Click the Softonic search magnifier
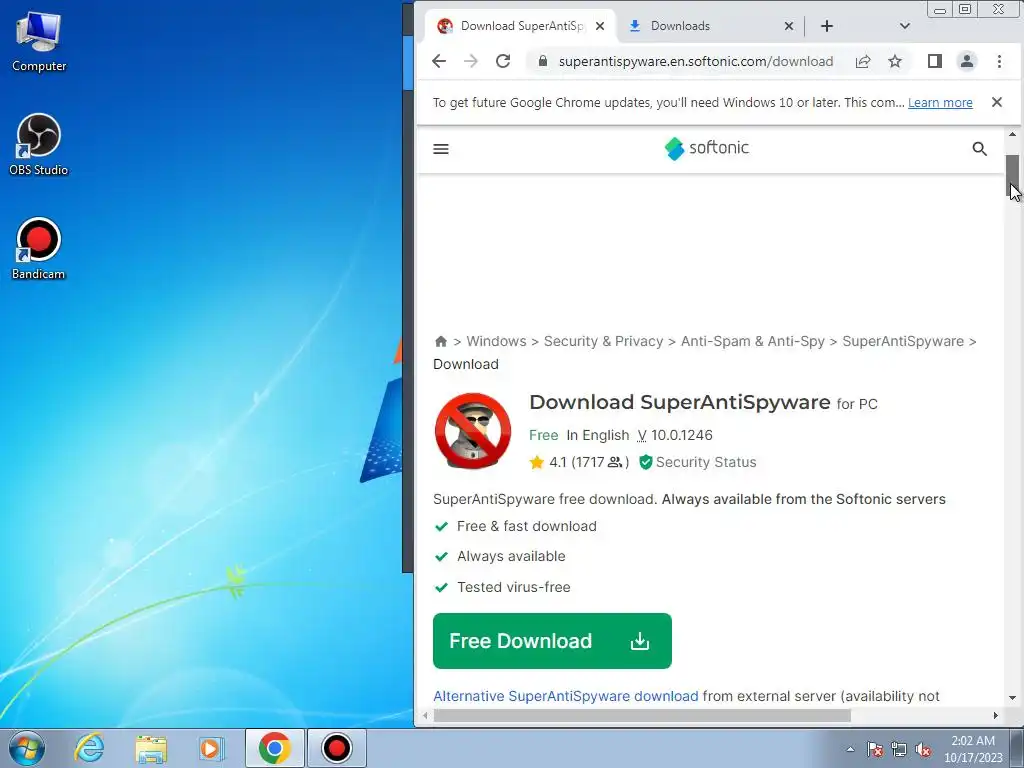1024x768 pixels. [x=979, y=149]
